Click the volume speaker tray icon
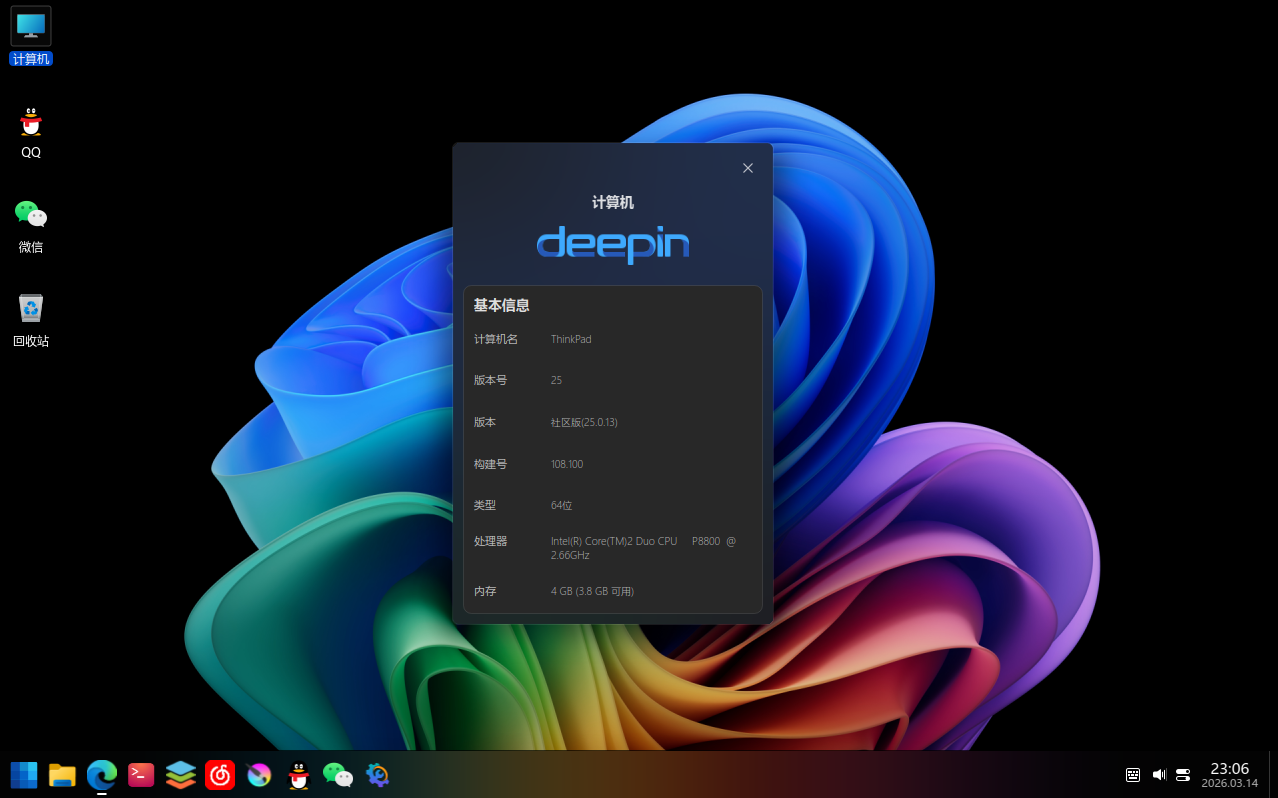 click(1159, 775)
